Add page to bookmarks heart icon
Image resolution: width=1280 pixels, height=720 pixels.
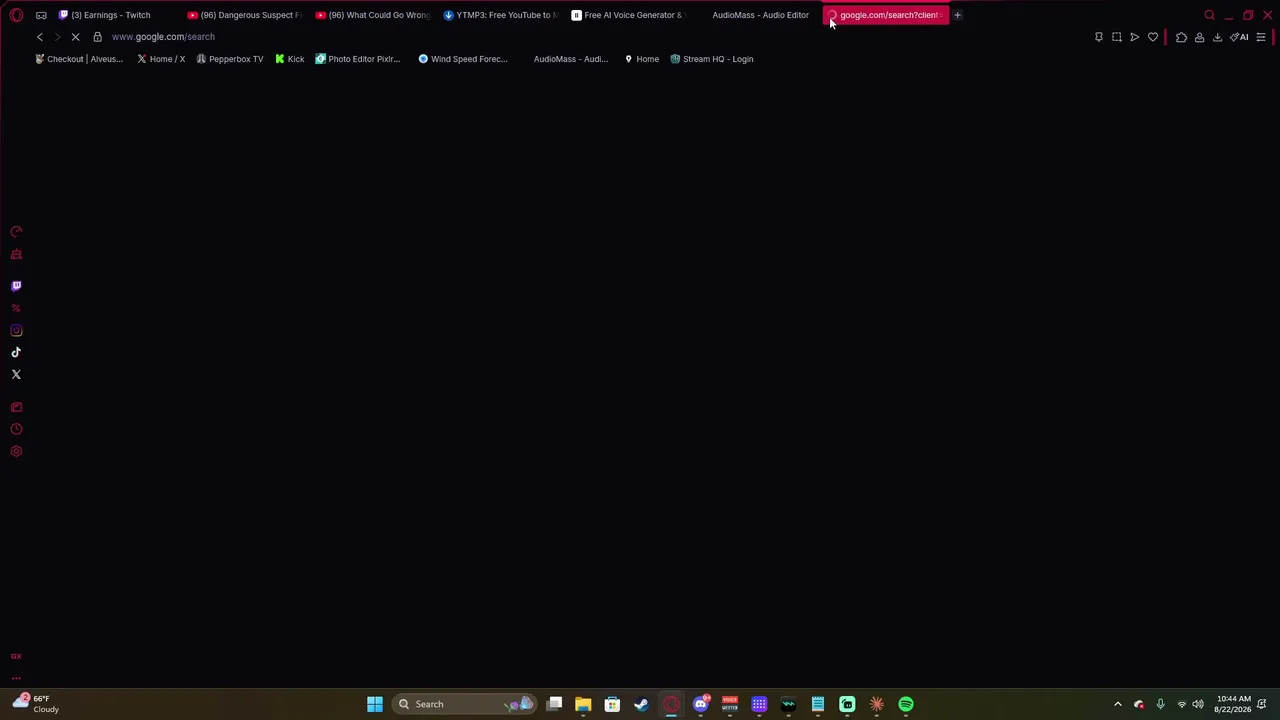click(1153, 37)
